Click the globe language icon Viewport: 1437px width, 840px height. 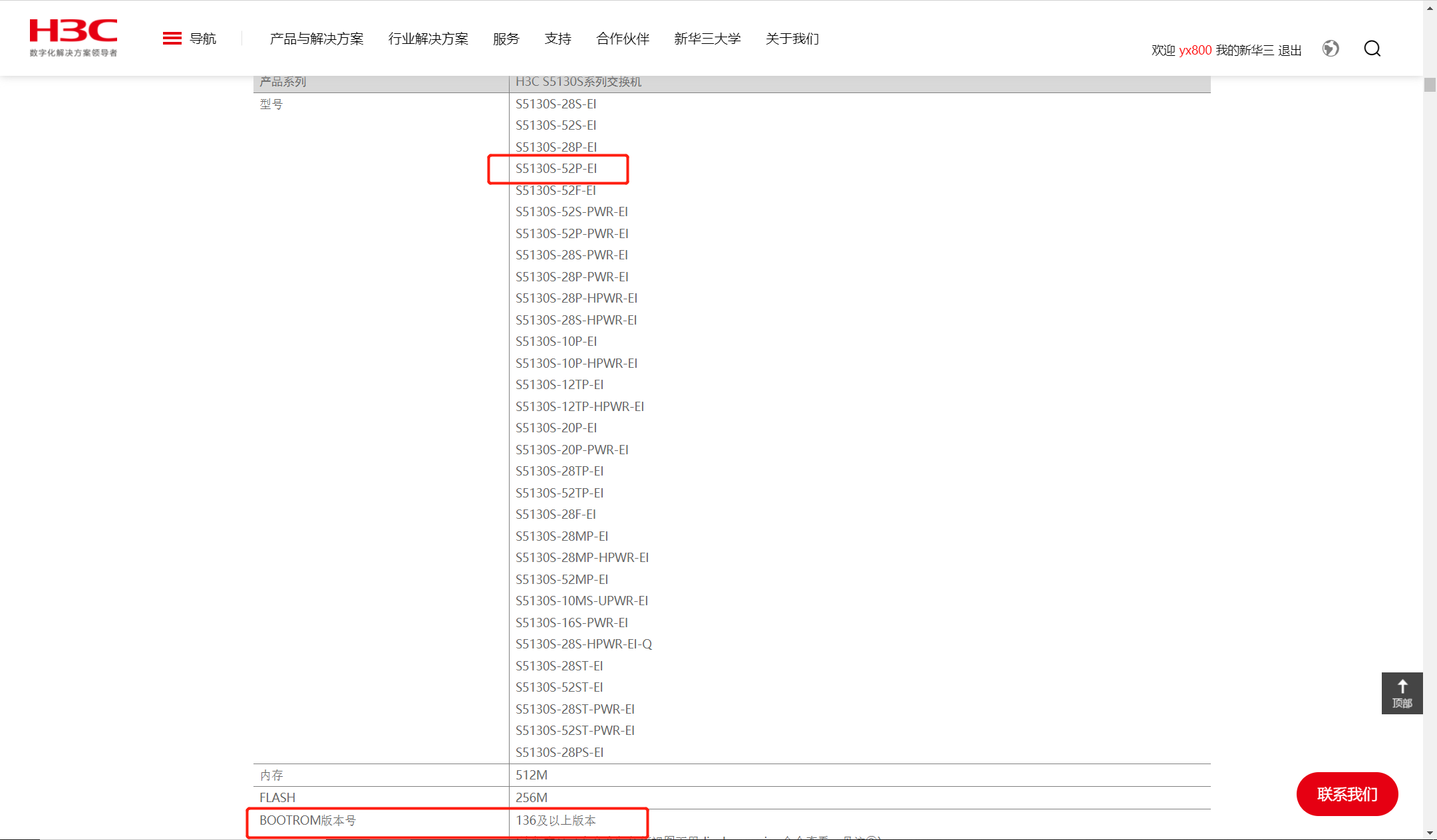[1331, 49]
